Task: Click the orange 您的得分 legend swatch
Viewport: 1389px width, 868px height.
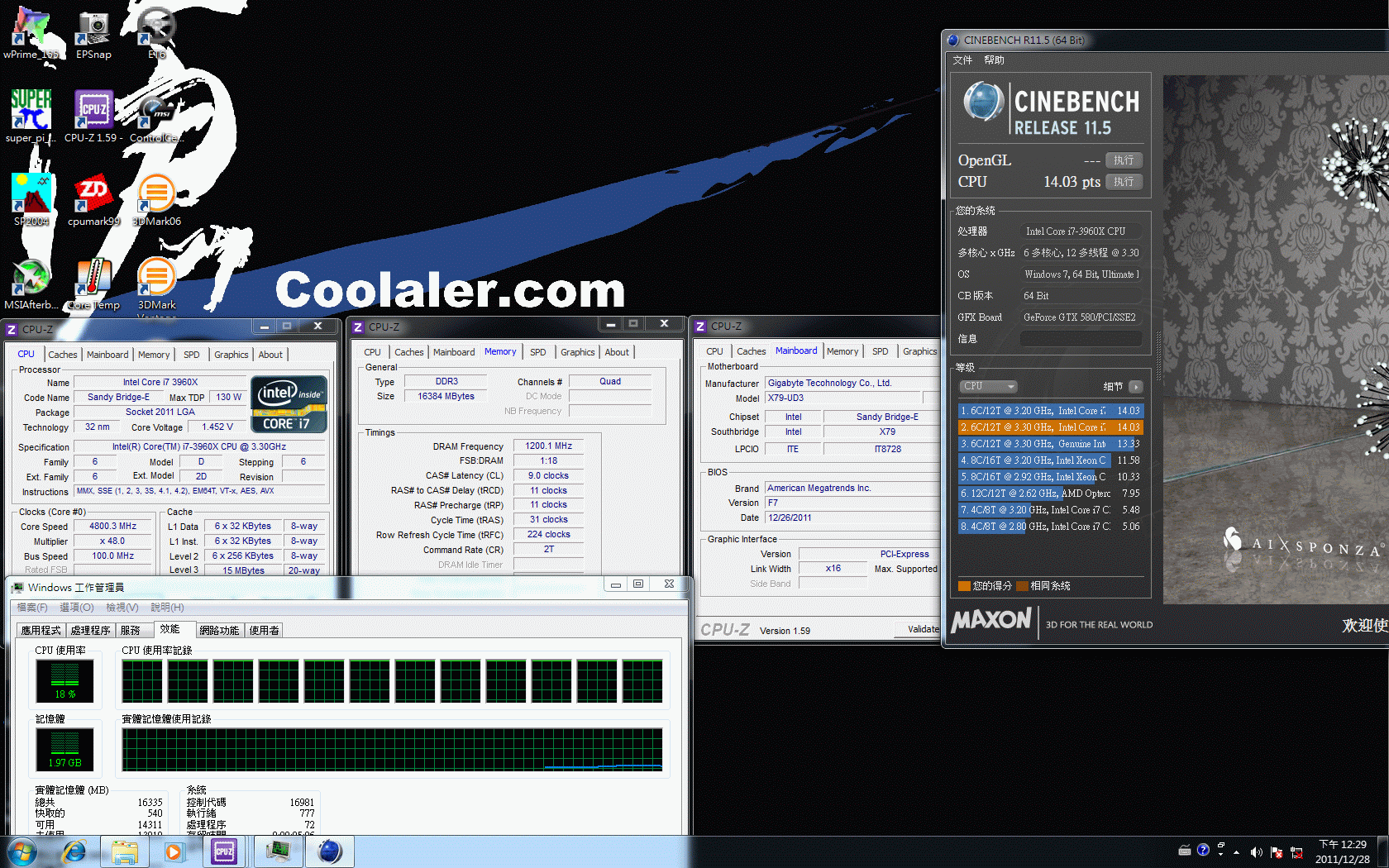Action: pyautogui.click(x=964, y=586)
